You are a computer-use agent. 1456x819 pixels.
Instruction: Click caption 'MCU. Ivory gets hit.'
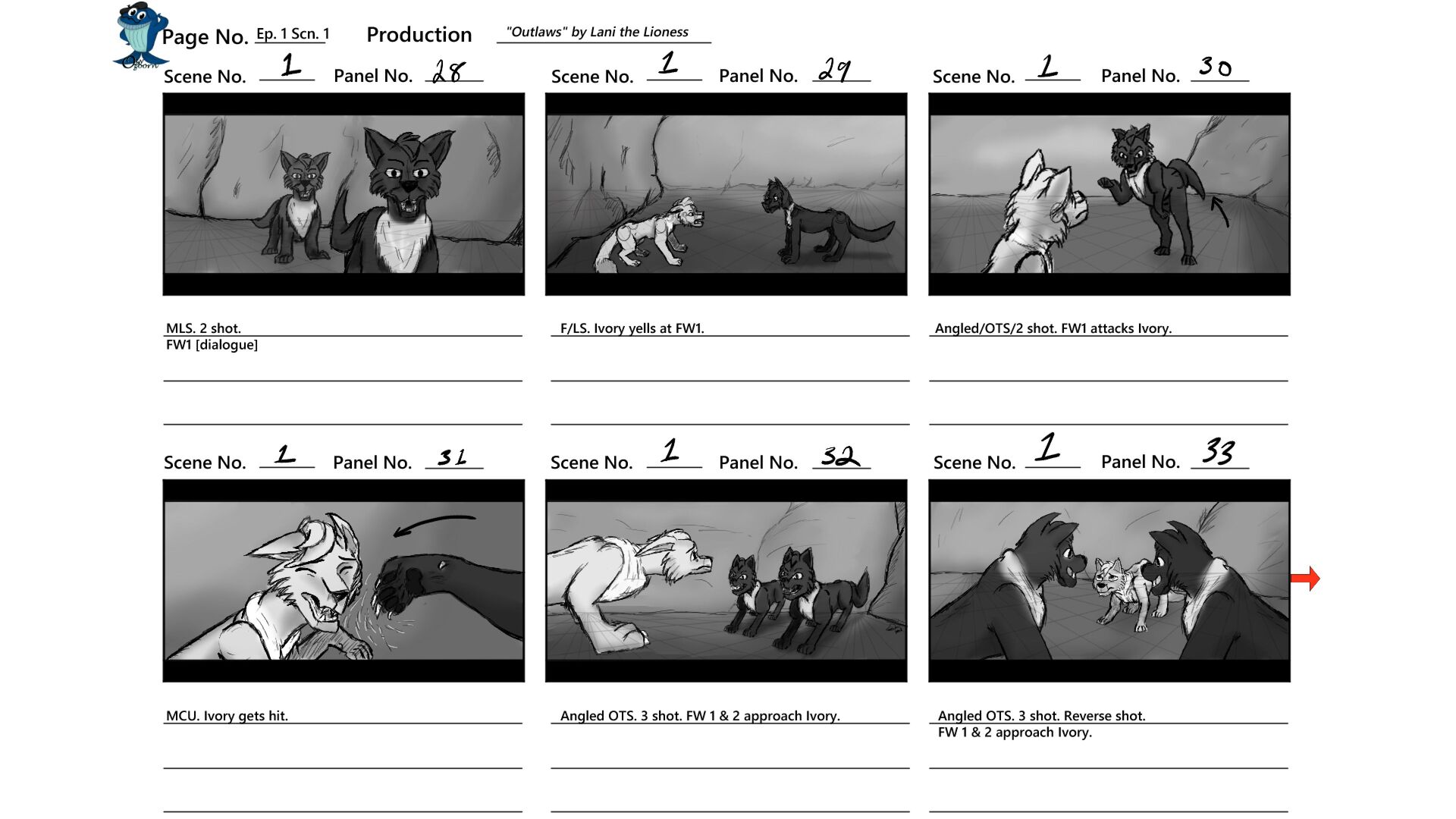227,716
